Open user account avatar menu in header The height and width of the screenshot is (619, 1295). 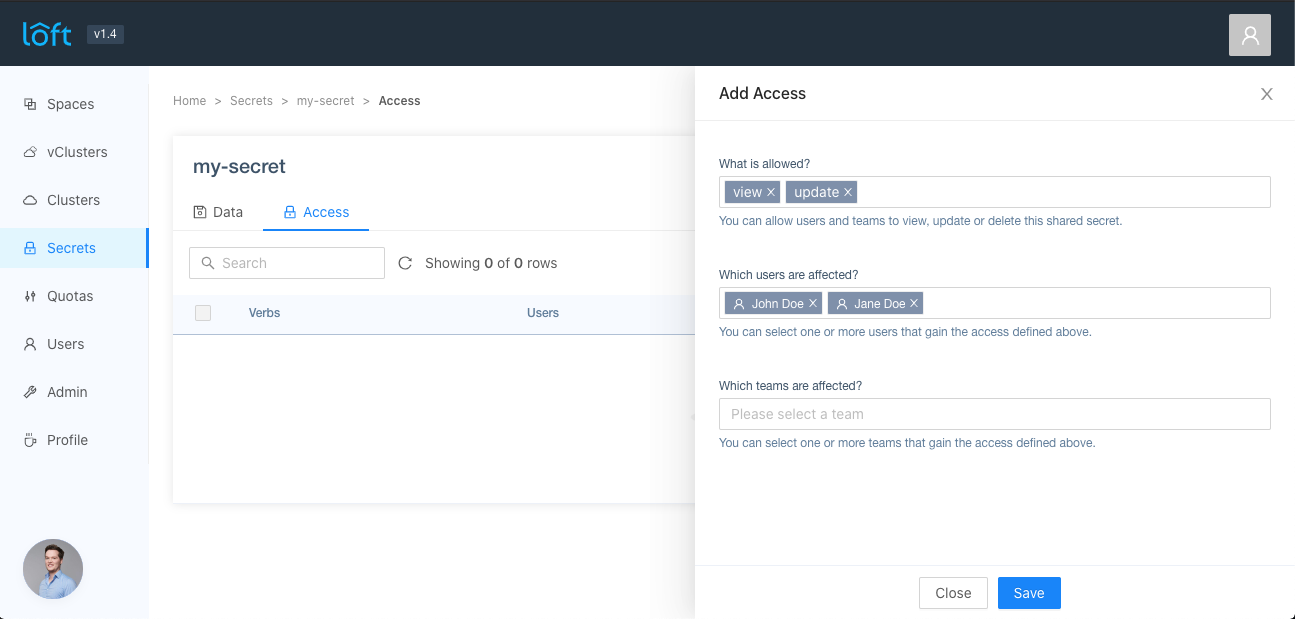click(x=1249, y=35)
